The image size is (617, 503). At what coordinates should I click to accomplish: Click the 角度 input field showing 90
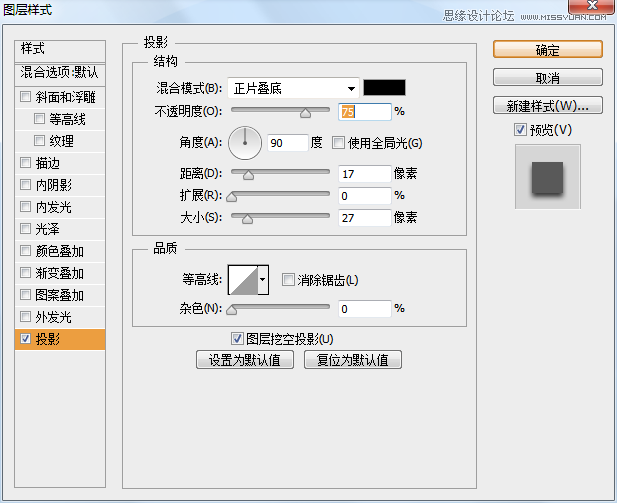(x=288, y=143)
